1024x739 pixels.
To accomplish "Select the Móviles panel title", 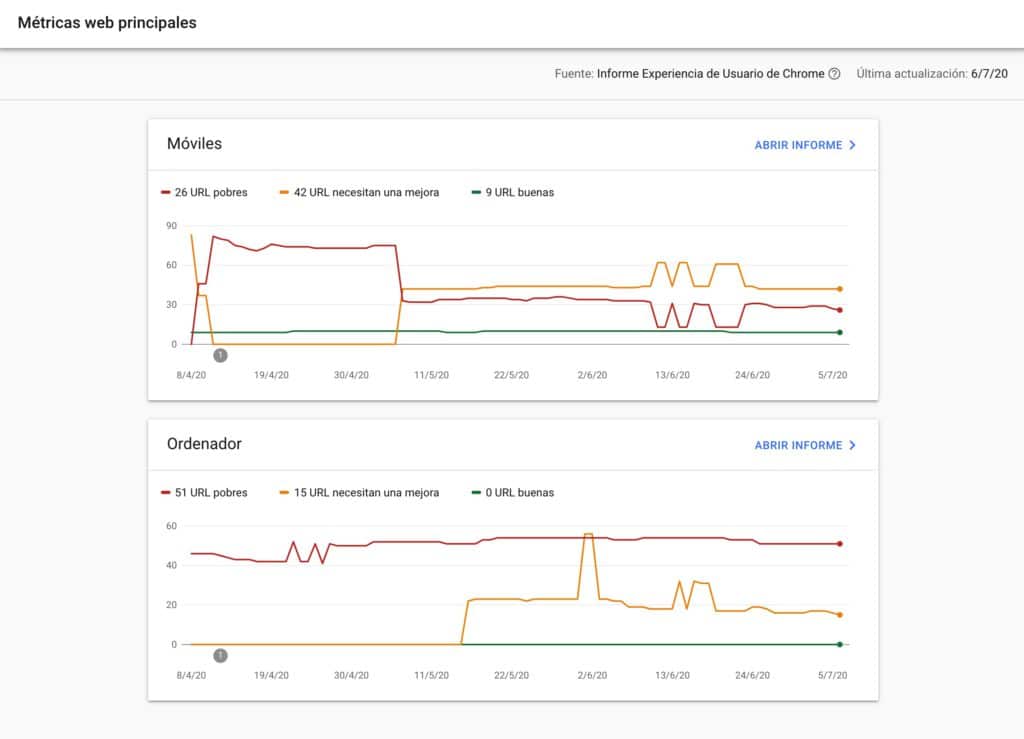I will 197,144.
